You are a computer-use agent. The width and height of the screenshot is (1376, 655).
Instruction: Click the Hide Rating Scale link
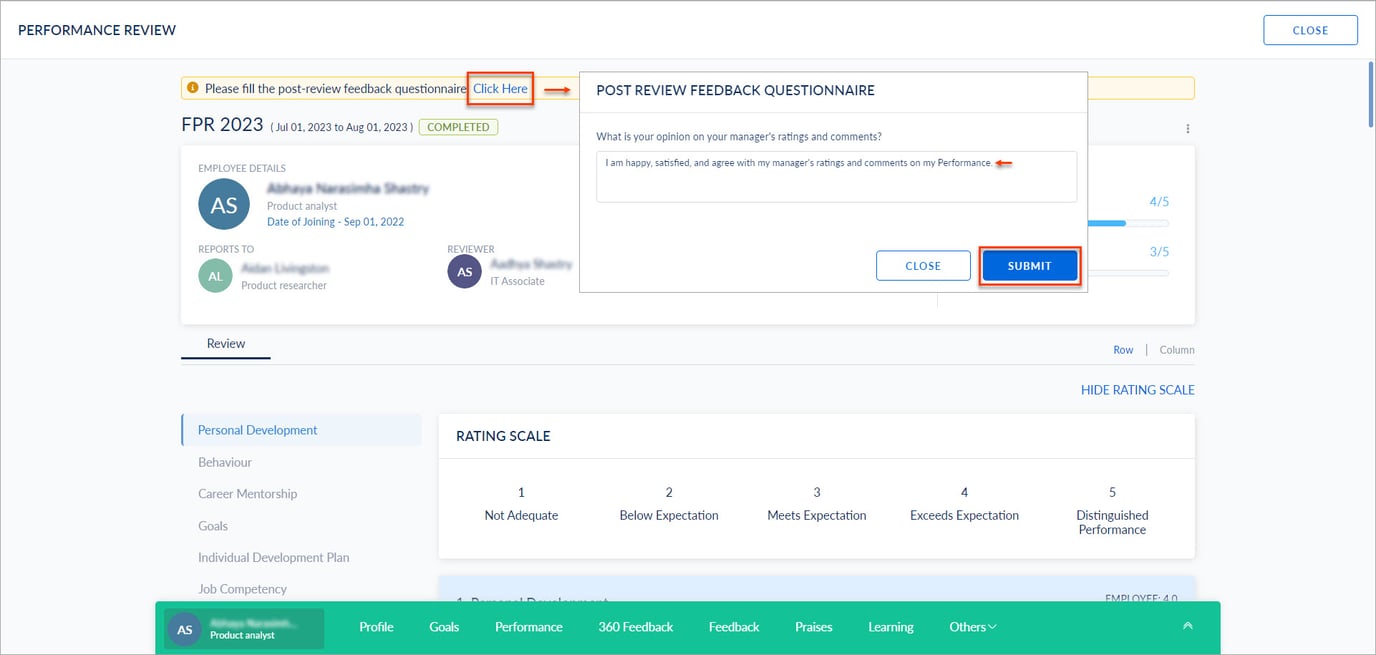(x=1138, y=390)
